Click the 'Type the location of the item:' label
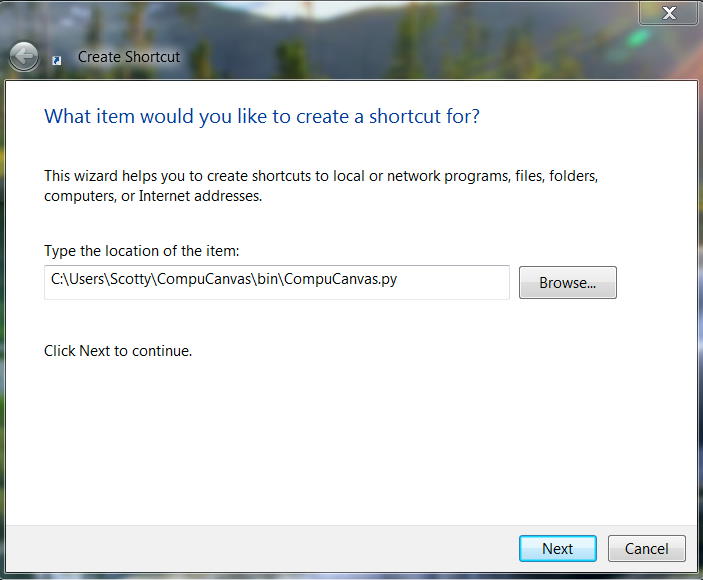The image size is (703, 580). point(142,251)
